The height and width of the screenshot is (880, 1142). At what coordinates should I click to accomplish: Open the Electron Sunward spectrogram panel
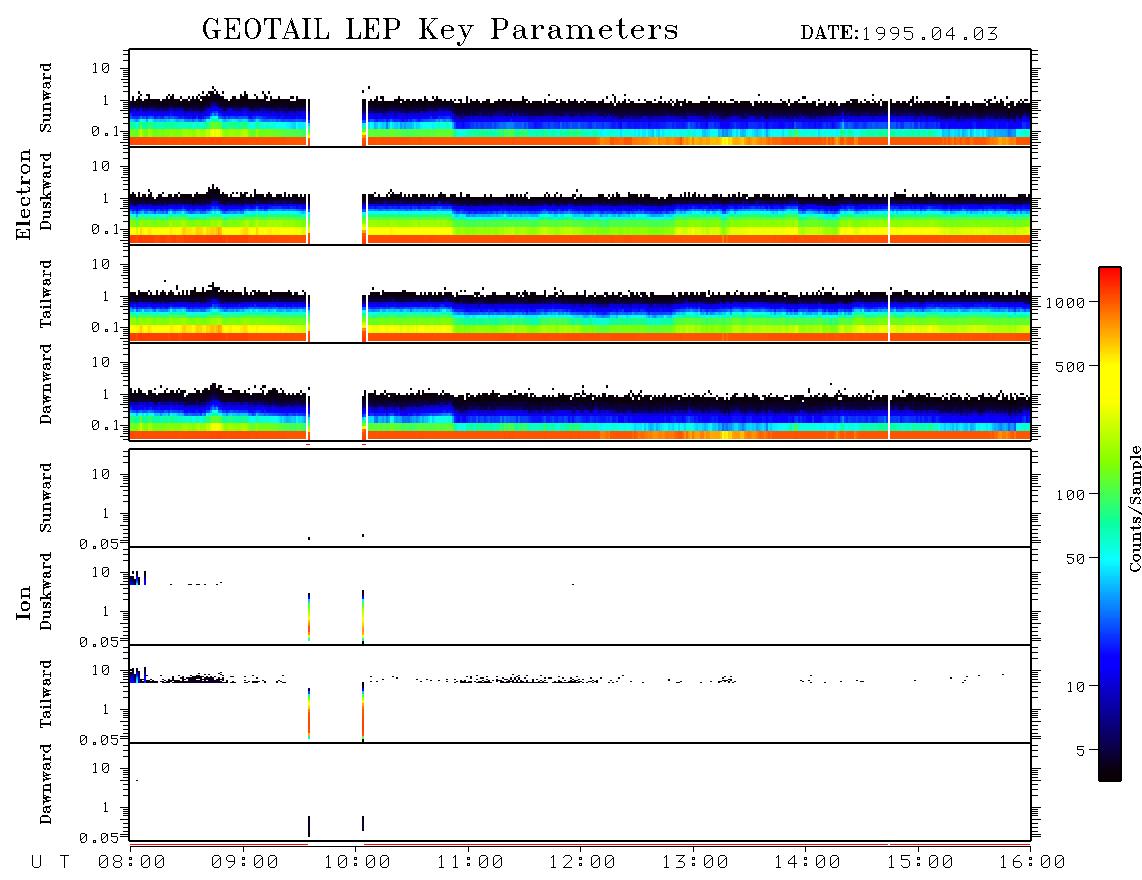[580, 98]
